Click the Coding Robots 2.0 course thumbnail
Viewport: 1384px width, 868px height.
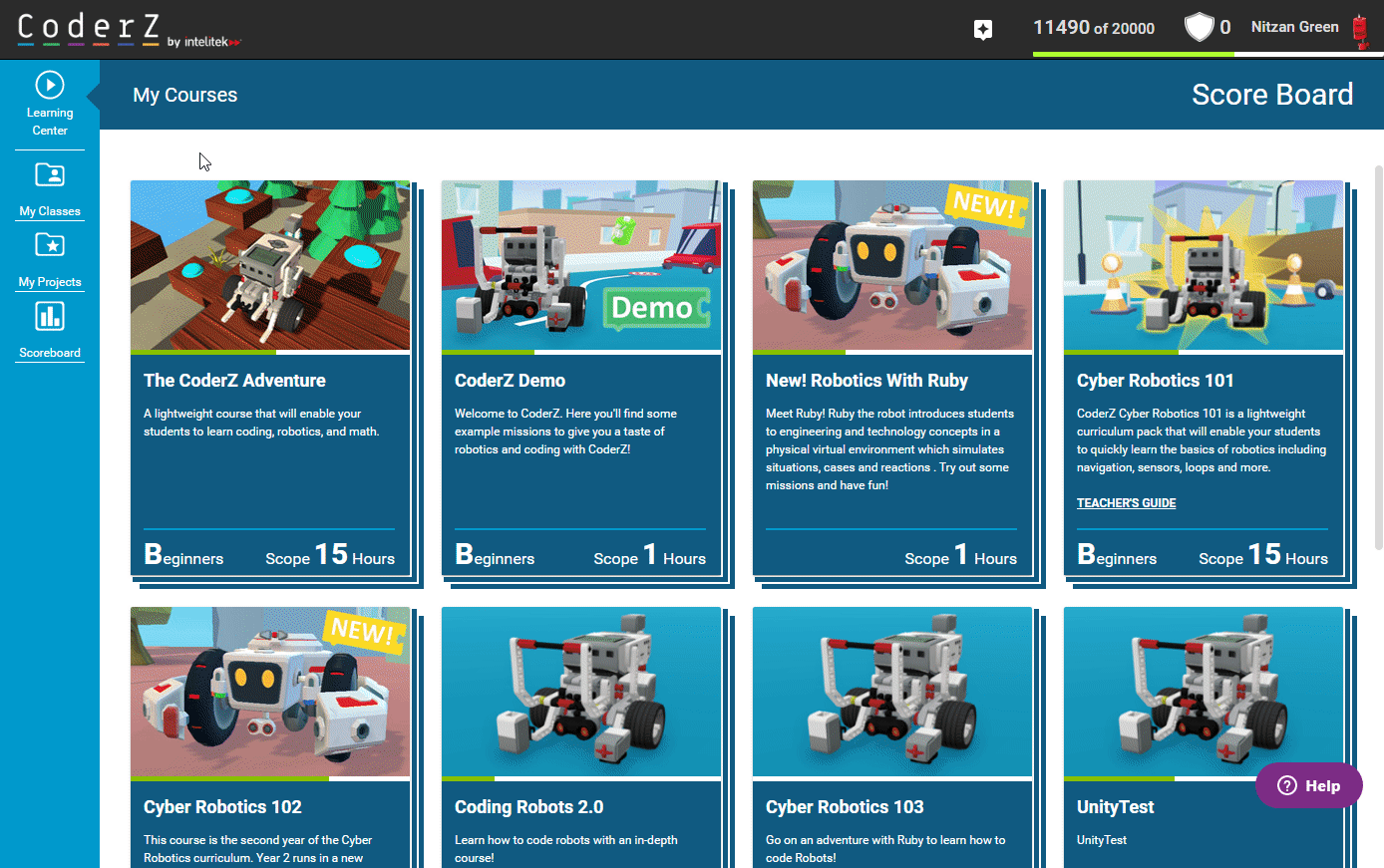[581, 692]
